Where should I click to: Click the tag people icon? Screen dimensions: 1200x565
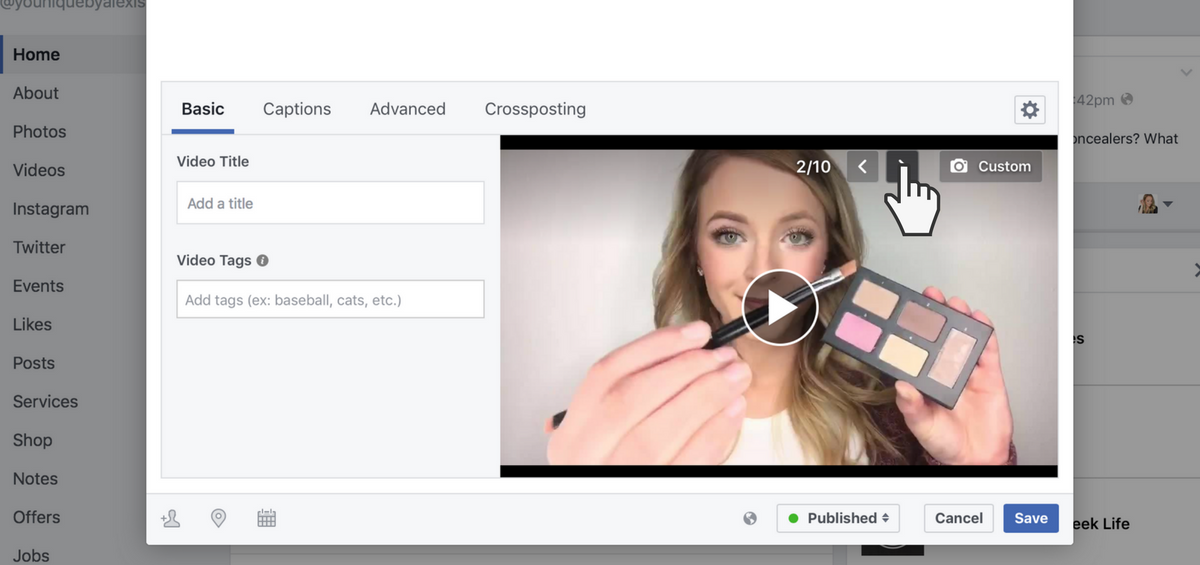(171, 518)
